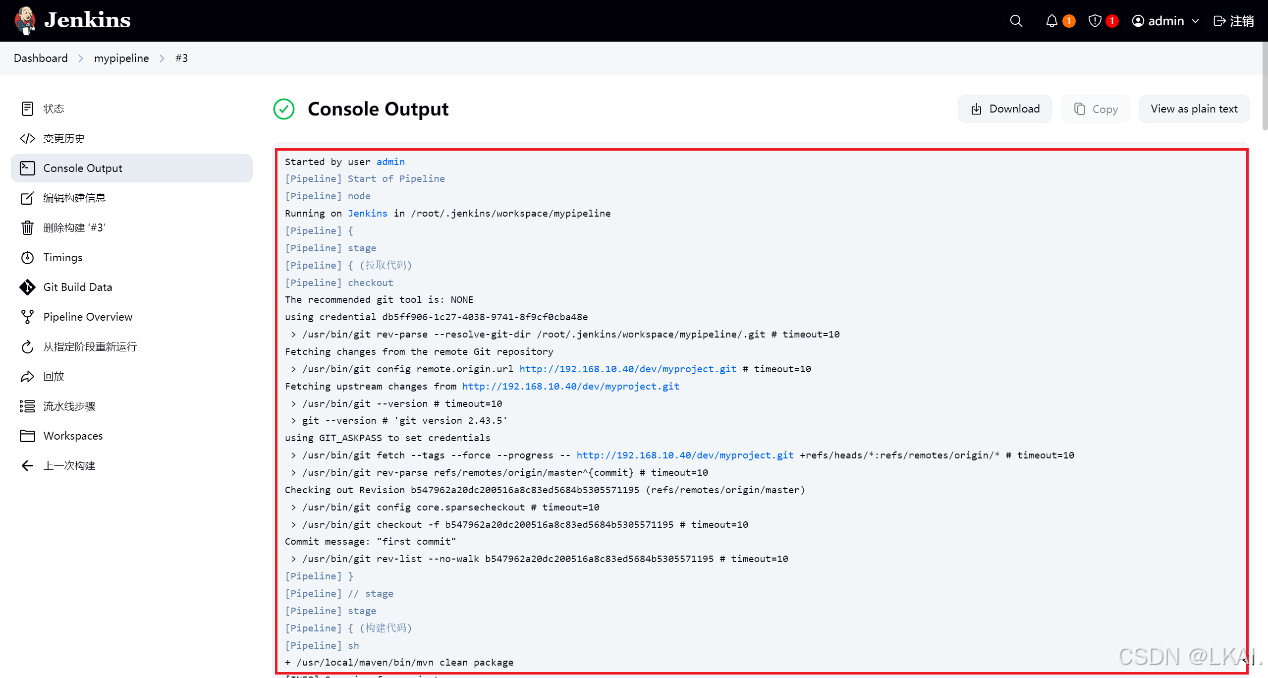The height and width of the screenshot is (678, 1268).
Task: Click the Jenkins logo in the header
Action: coord(72,20)
